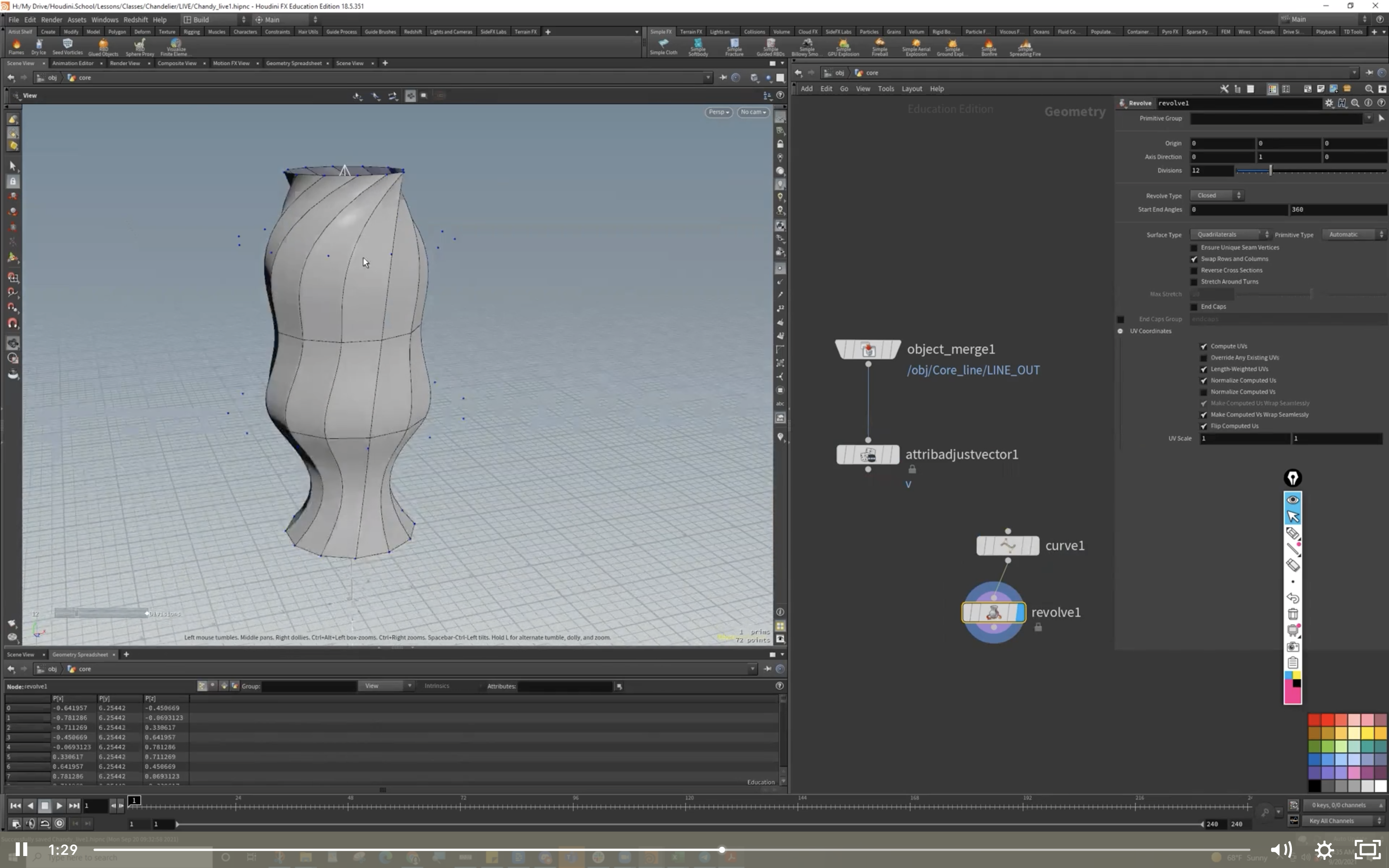Viewport: 1389px width, 868px height.
Task: Toggle Swap Rows and Columns checkbox
Action: (x=1194, y=260)
